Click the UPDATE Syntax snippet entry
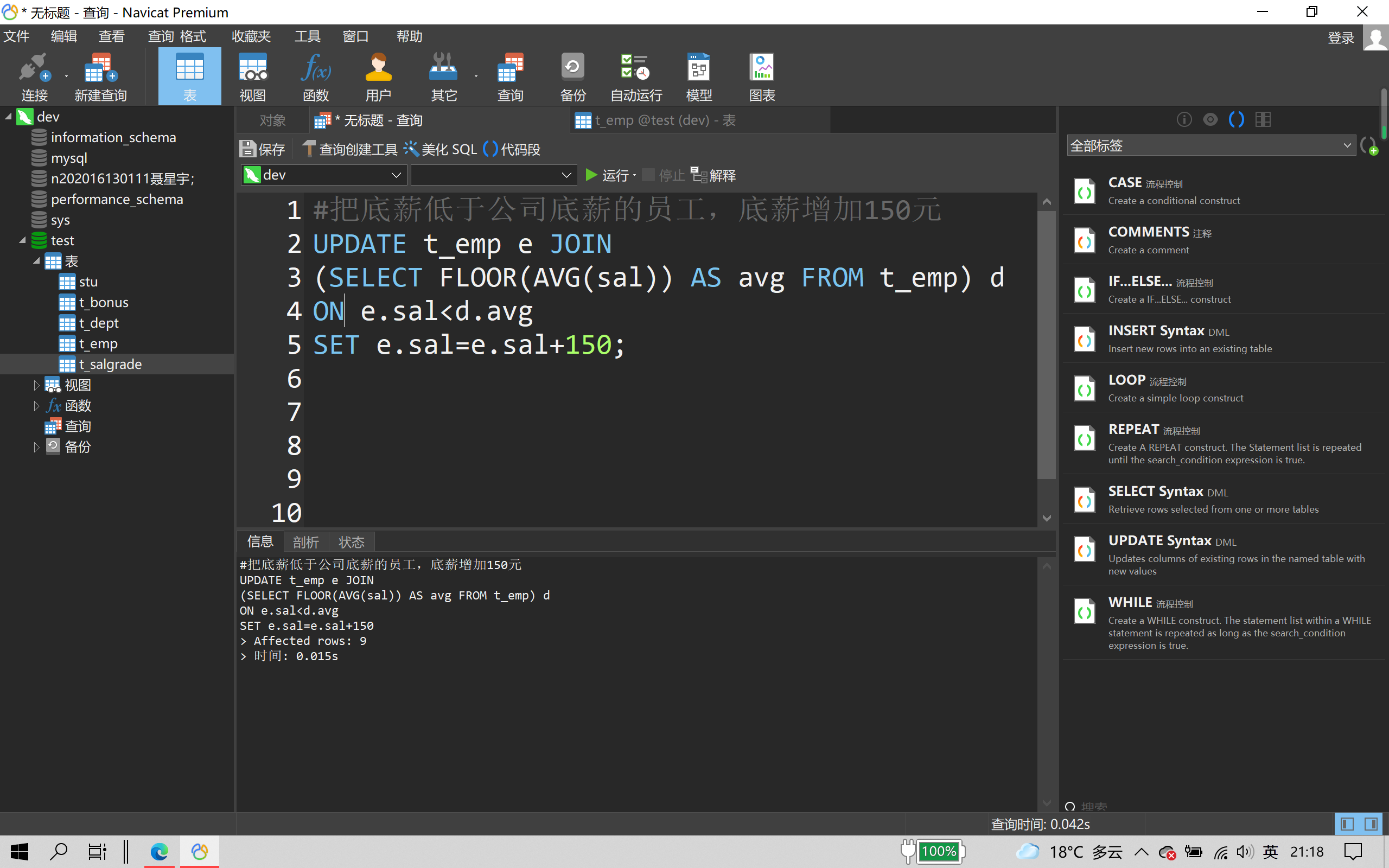 coord(1224,554)
